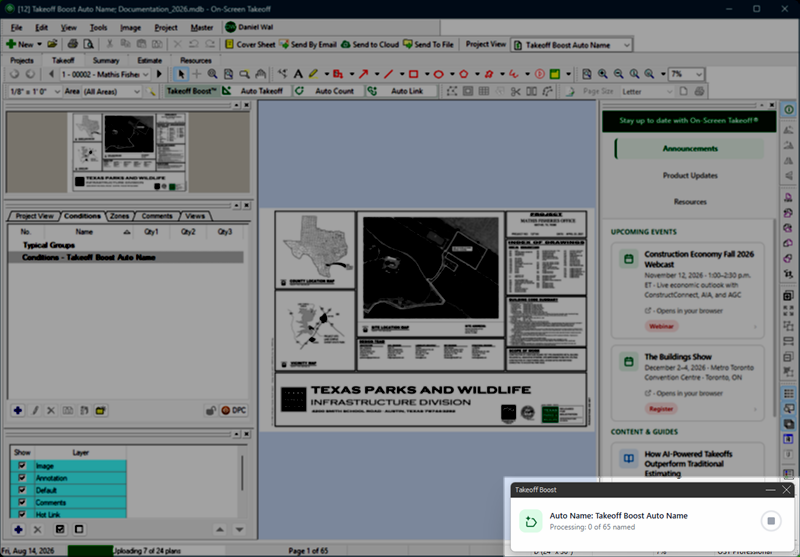
Task: Click the Cover Sheet button
Action: click(x=250, y=44)
